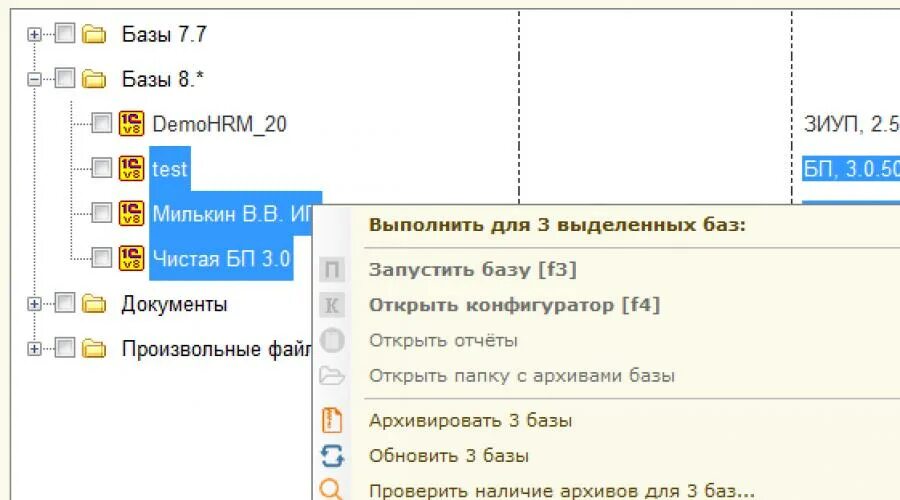Select the Милькин В.В. ИП base name
The width and height of the screenshot is (900, 500).
(232, 214)
